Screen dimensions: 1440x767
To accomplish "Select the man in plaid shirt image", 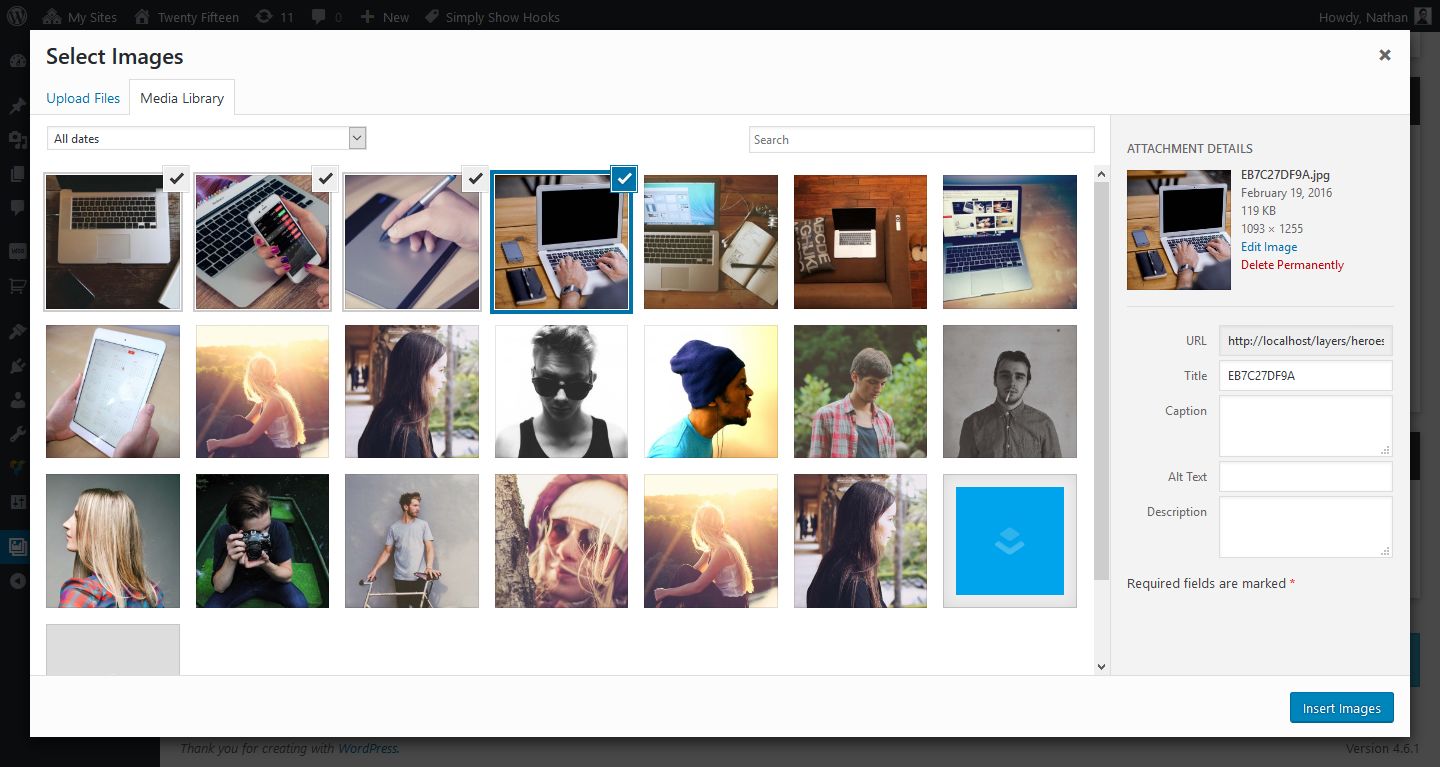I will point(860,391).
